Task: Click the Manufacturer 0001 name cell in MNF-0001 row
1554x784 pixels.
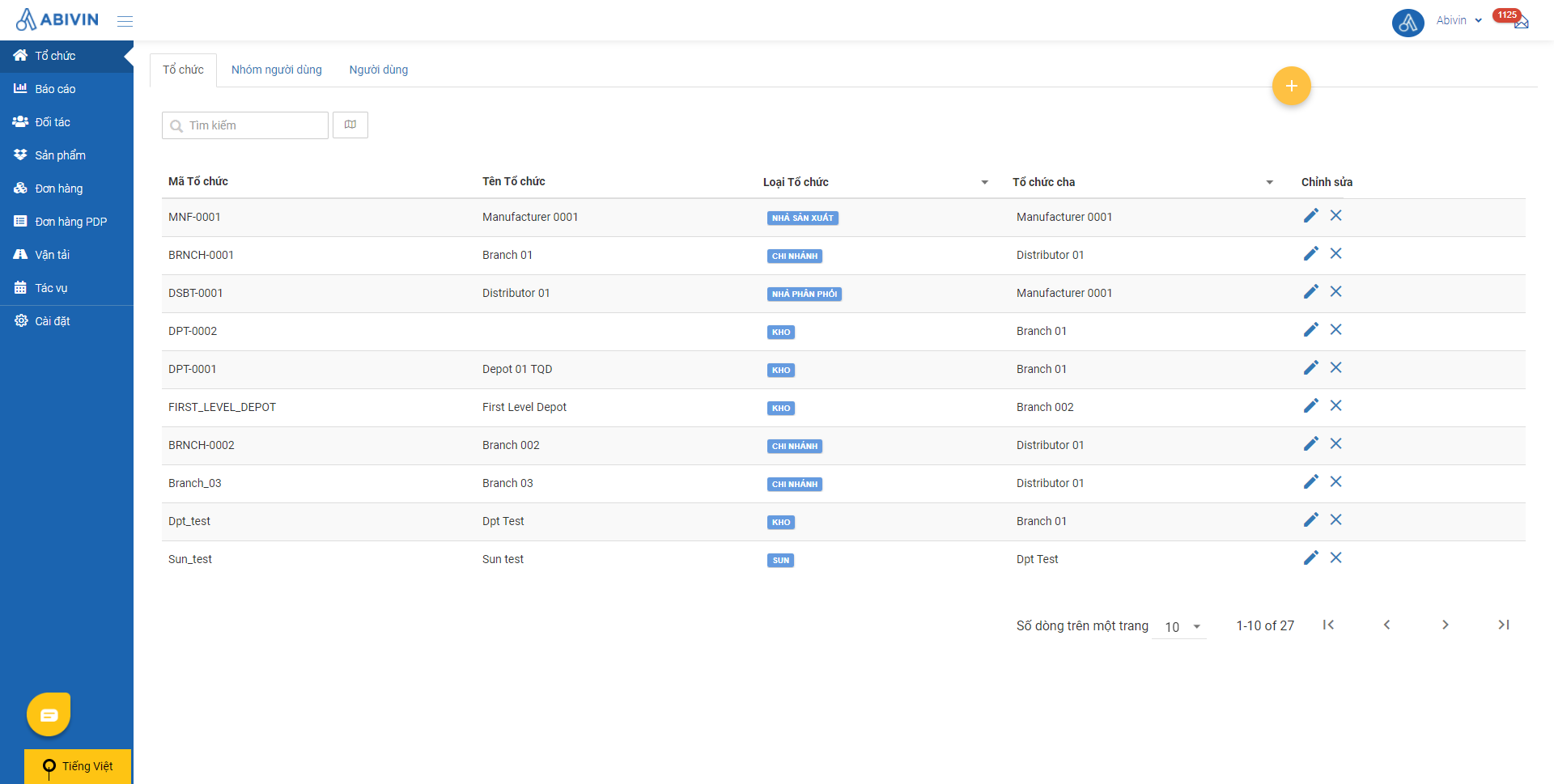Action: pos(530,217)
